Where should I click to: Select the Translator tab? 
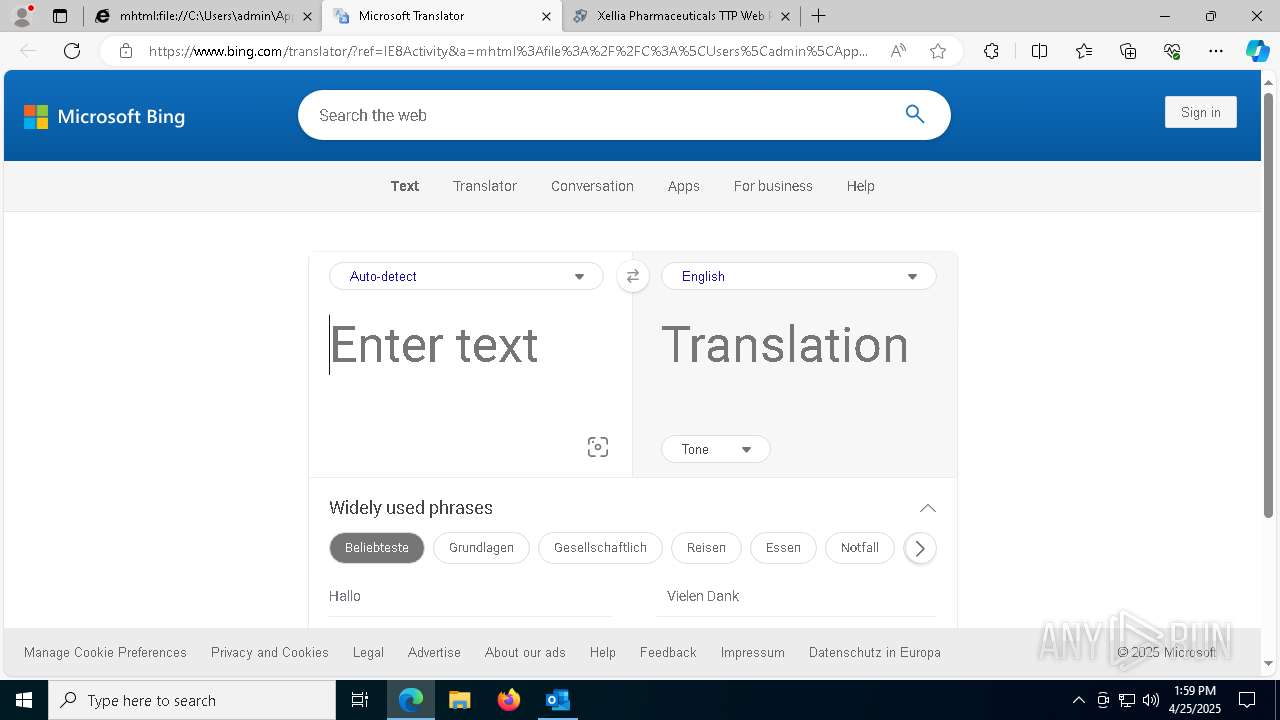pos(485,186)
